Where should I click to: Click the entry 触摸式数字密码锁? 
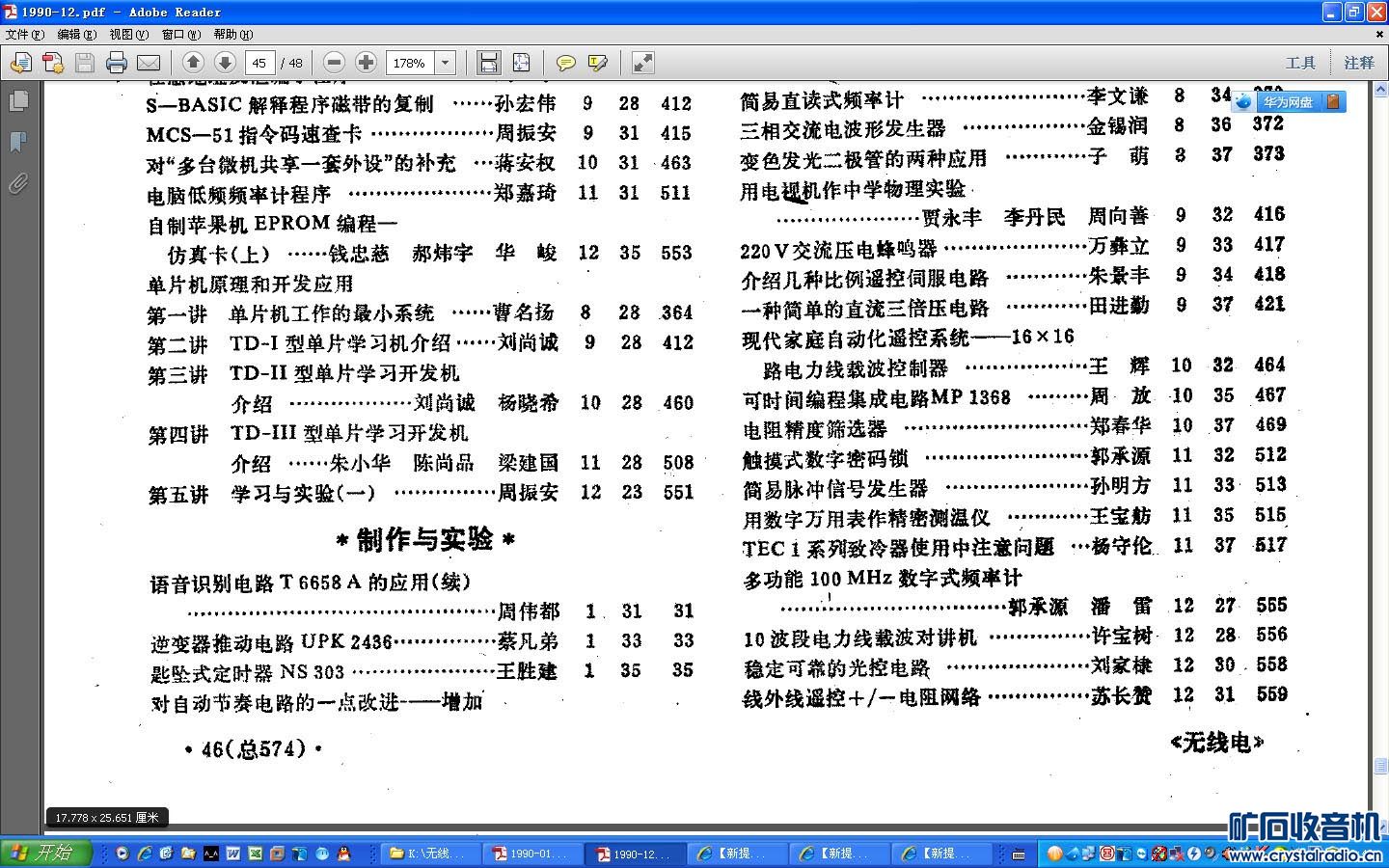click(825, 458)
